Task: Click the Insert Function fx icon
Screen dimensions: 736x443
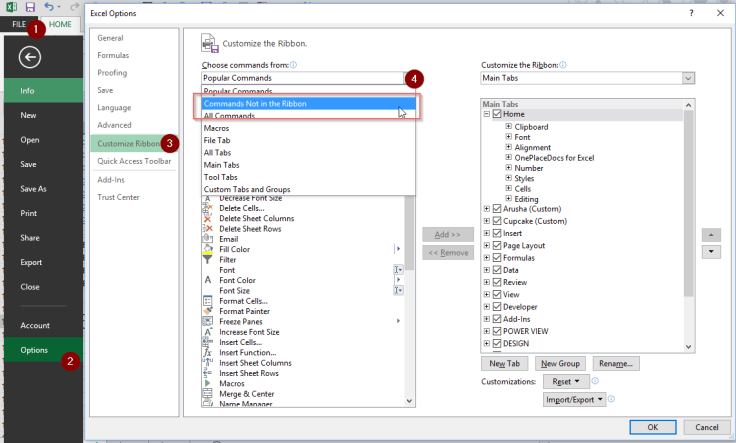Action: coord(208,352)
